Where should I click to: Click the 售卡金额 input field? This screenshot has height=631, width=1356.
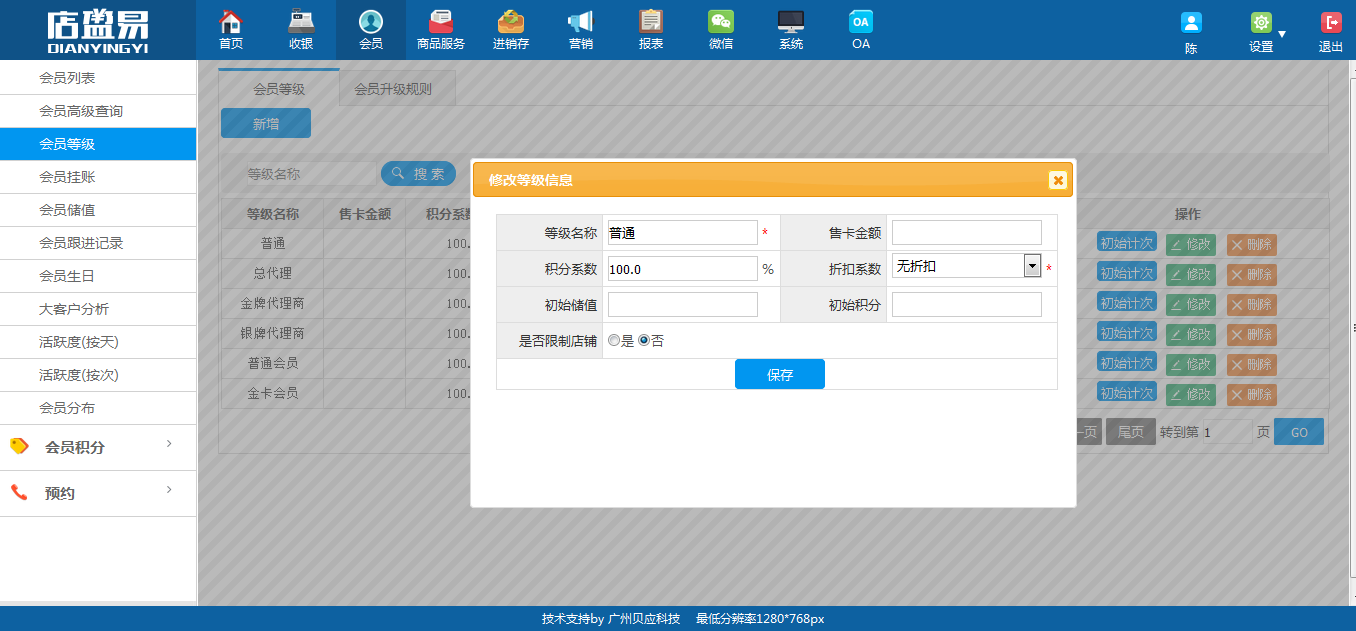pos(967,233)
